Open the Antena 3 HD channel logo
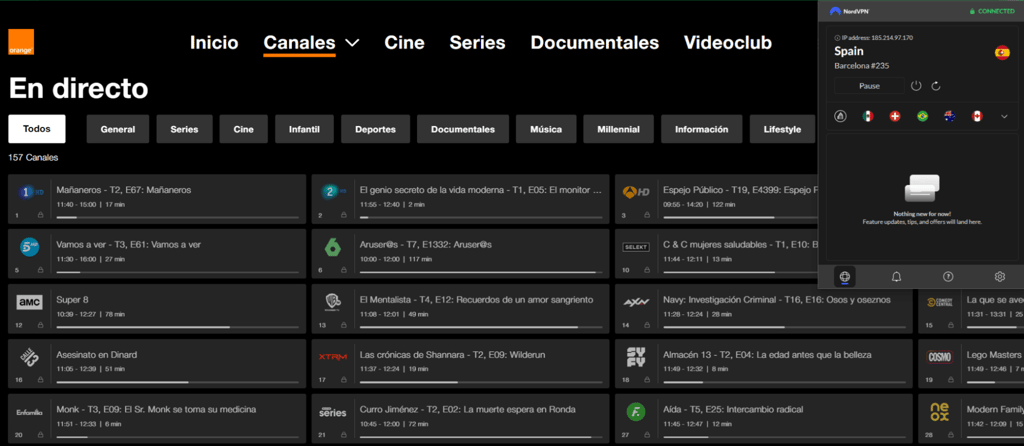Viewport: 1024px width, 446px height. [x=636, y=192]
